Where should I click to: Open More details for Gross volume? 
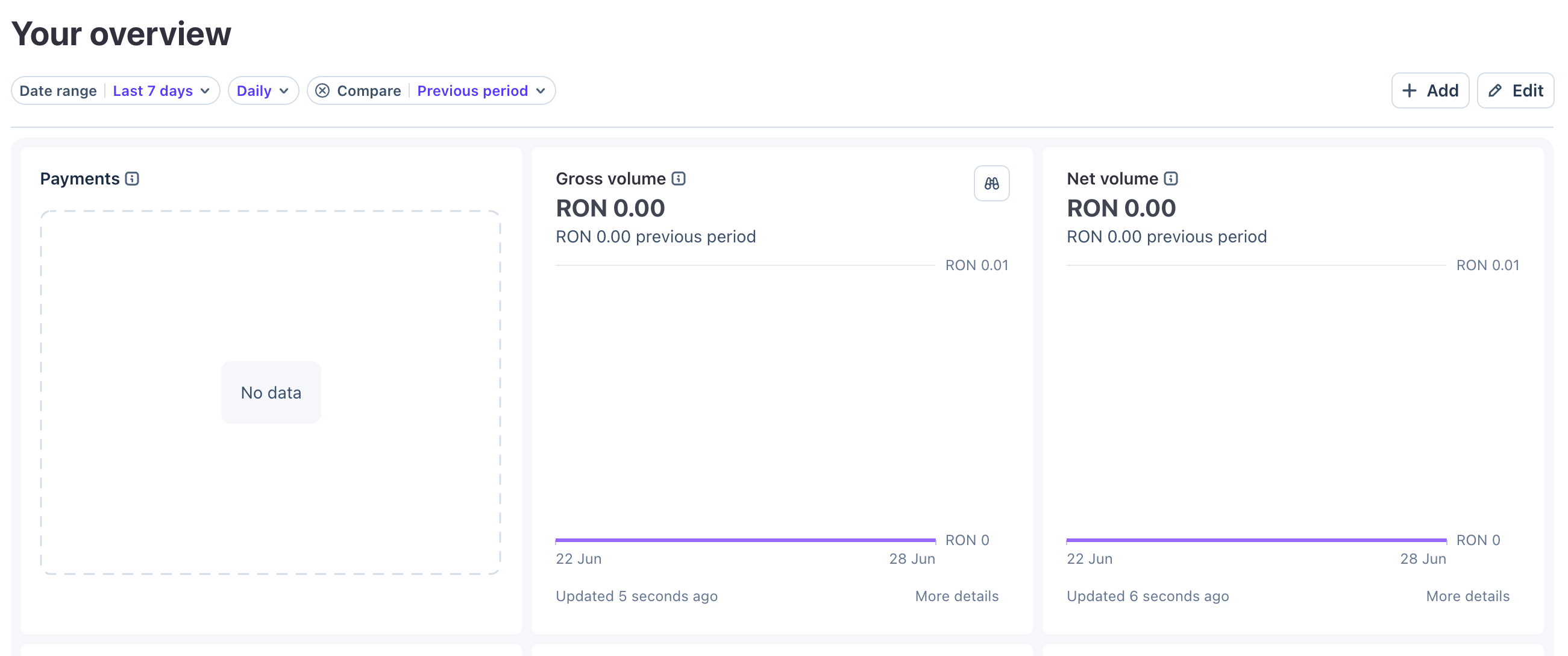pos(957,596)
